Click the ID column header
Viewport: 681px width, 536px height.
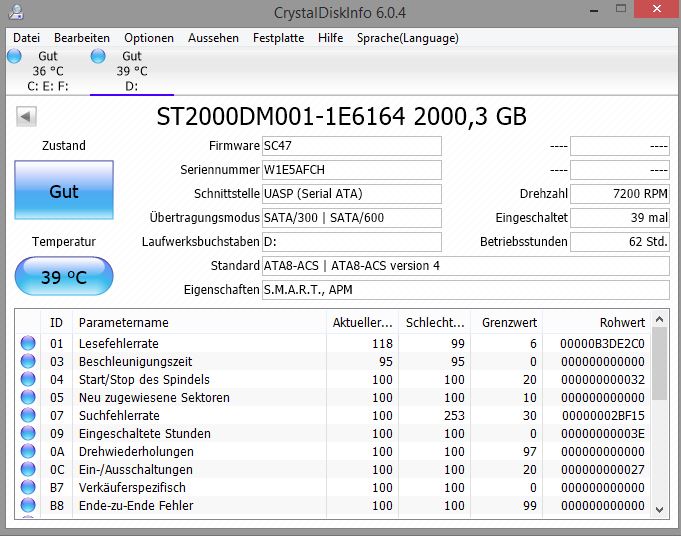point(56,322)
